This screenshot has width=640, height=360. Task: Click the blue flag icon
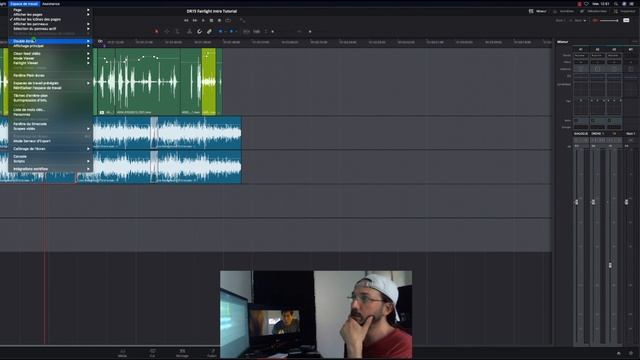220,31
